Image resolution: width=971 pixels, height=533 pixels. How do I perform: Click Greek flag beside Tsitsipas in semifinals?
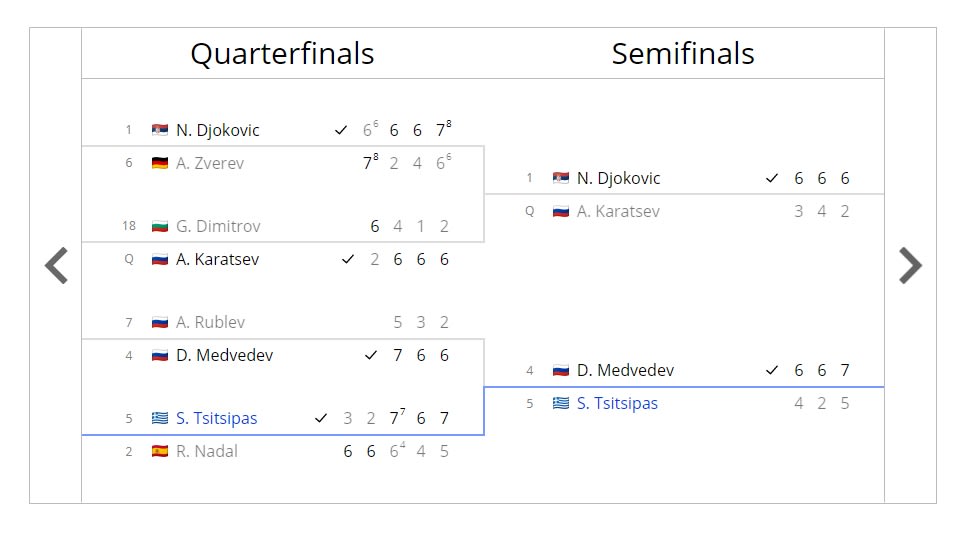click(x=561, y=403)
